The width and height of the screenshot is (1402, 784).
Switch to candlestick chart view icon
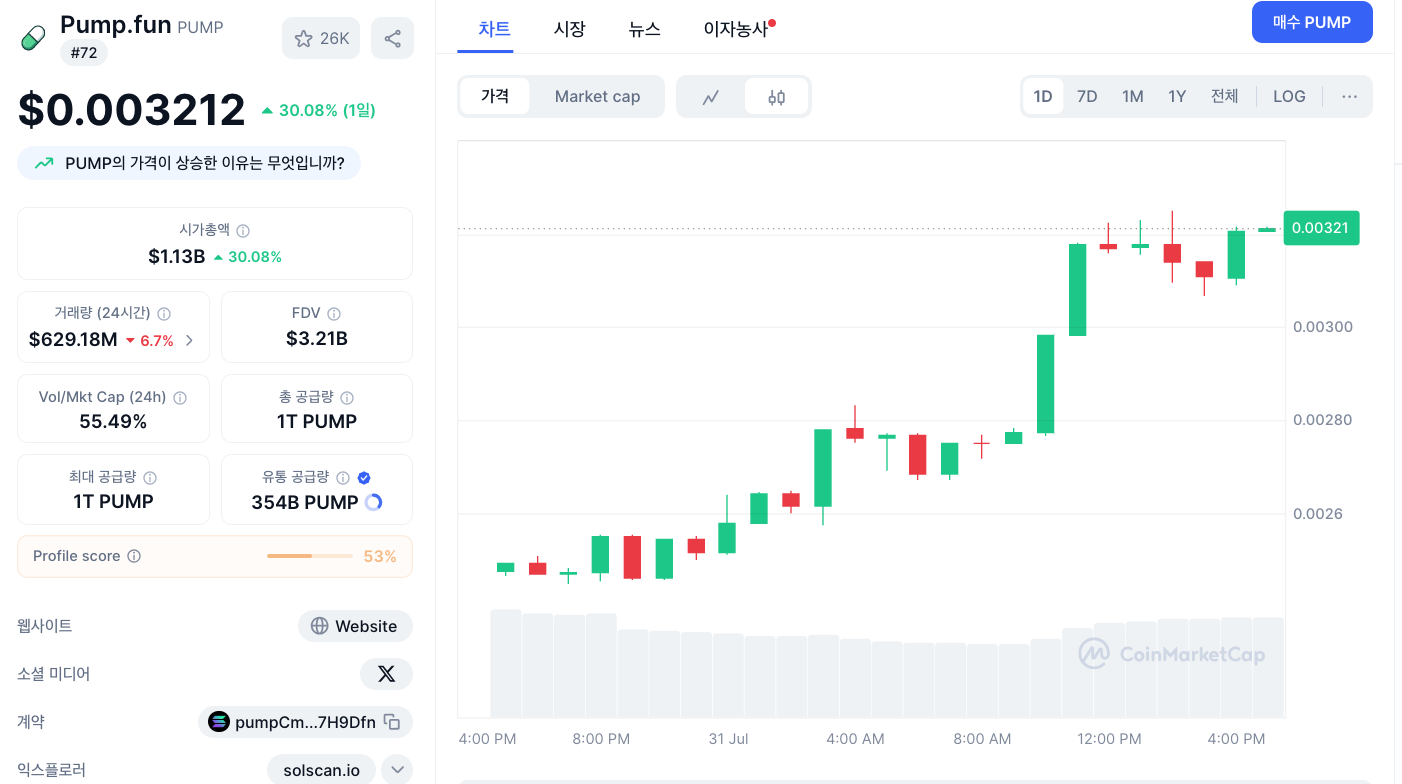(777, 97)
